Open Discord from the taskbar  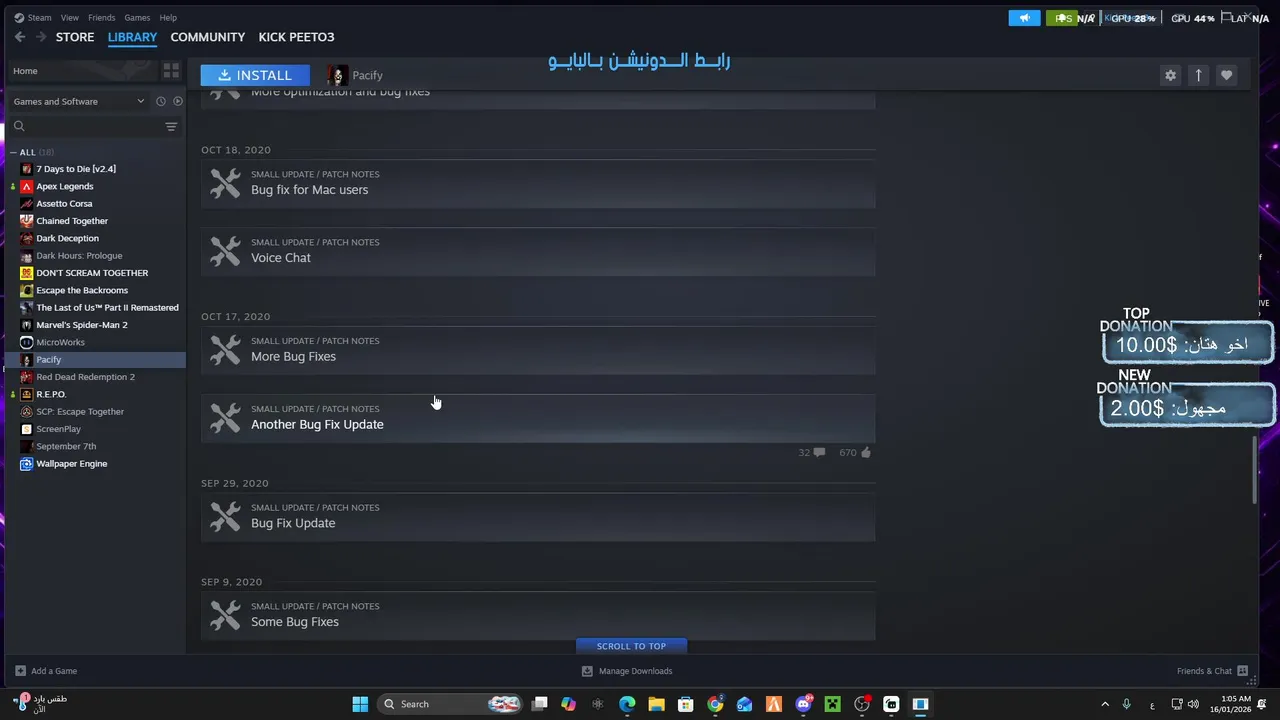(x=803, y=704)
